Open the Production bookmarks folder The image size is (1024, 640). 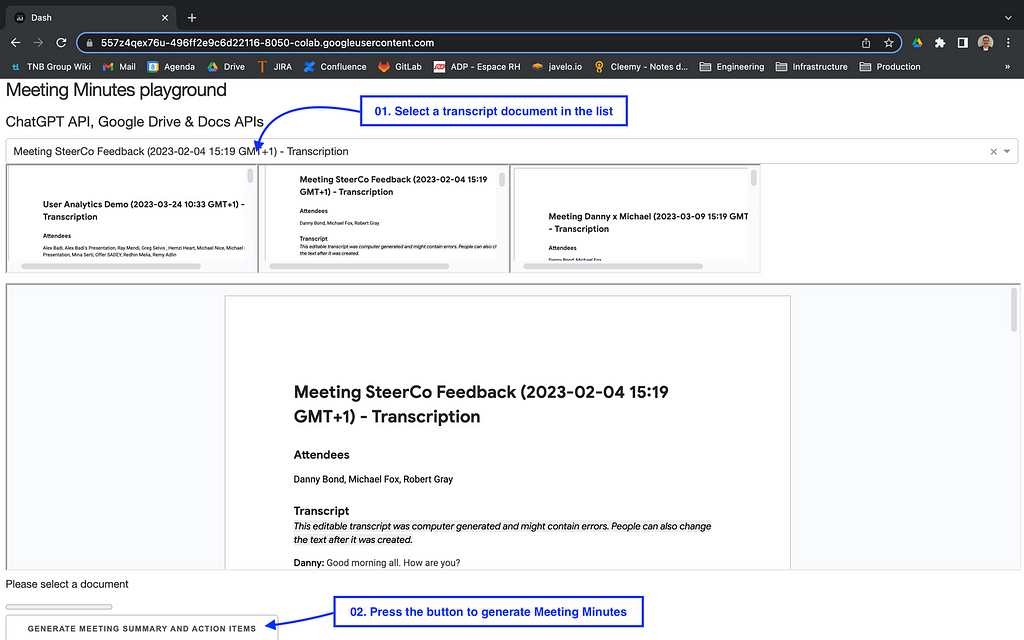pyautogui.click(x=890, y=67)
